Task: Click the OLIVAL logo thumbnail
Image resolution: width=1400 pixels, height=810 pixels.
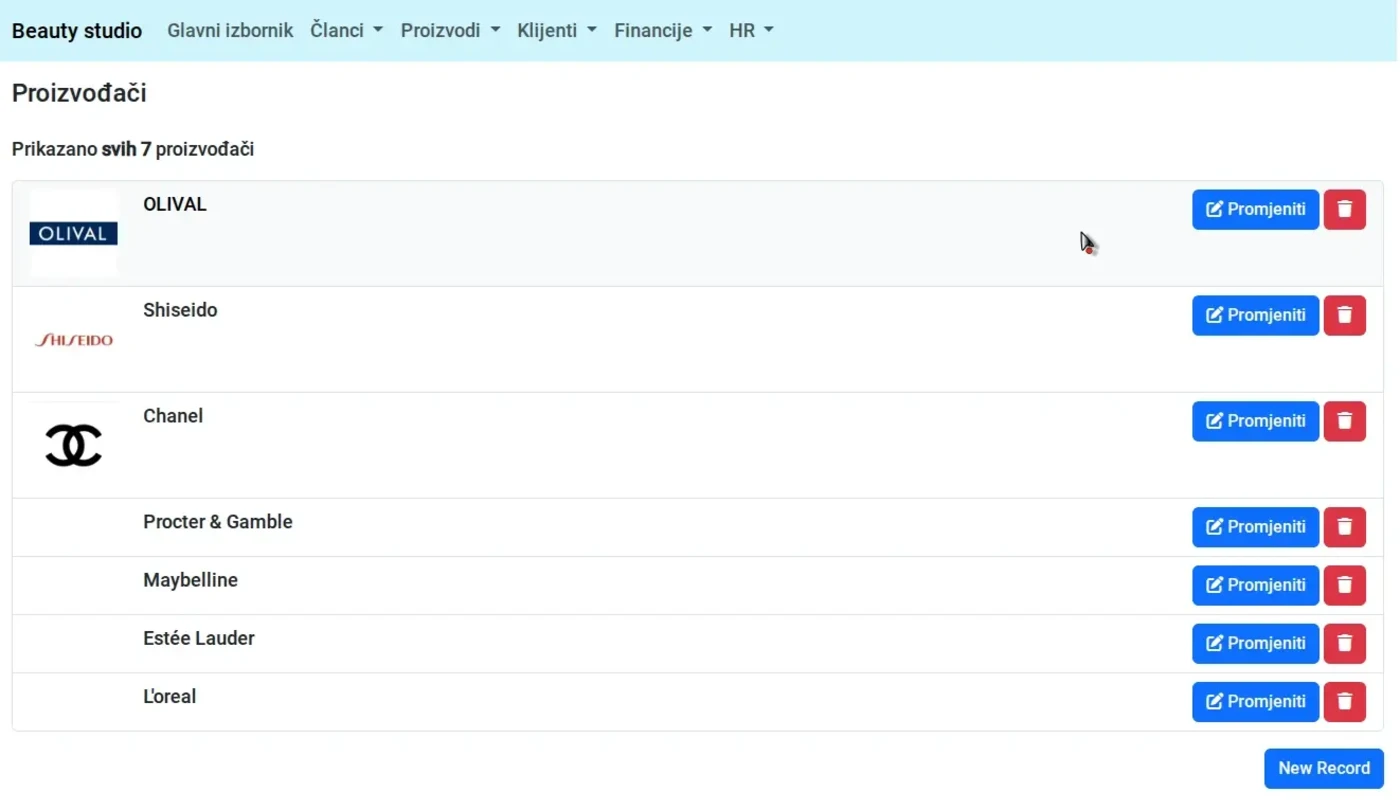Action: coord(74,234)
